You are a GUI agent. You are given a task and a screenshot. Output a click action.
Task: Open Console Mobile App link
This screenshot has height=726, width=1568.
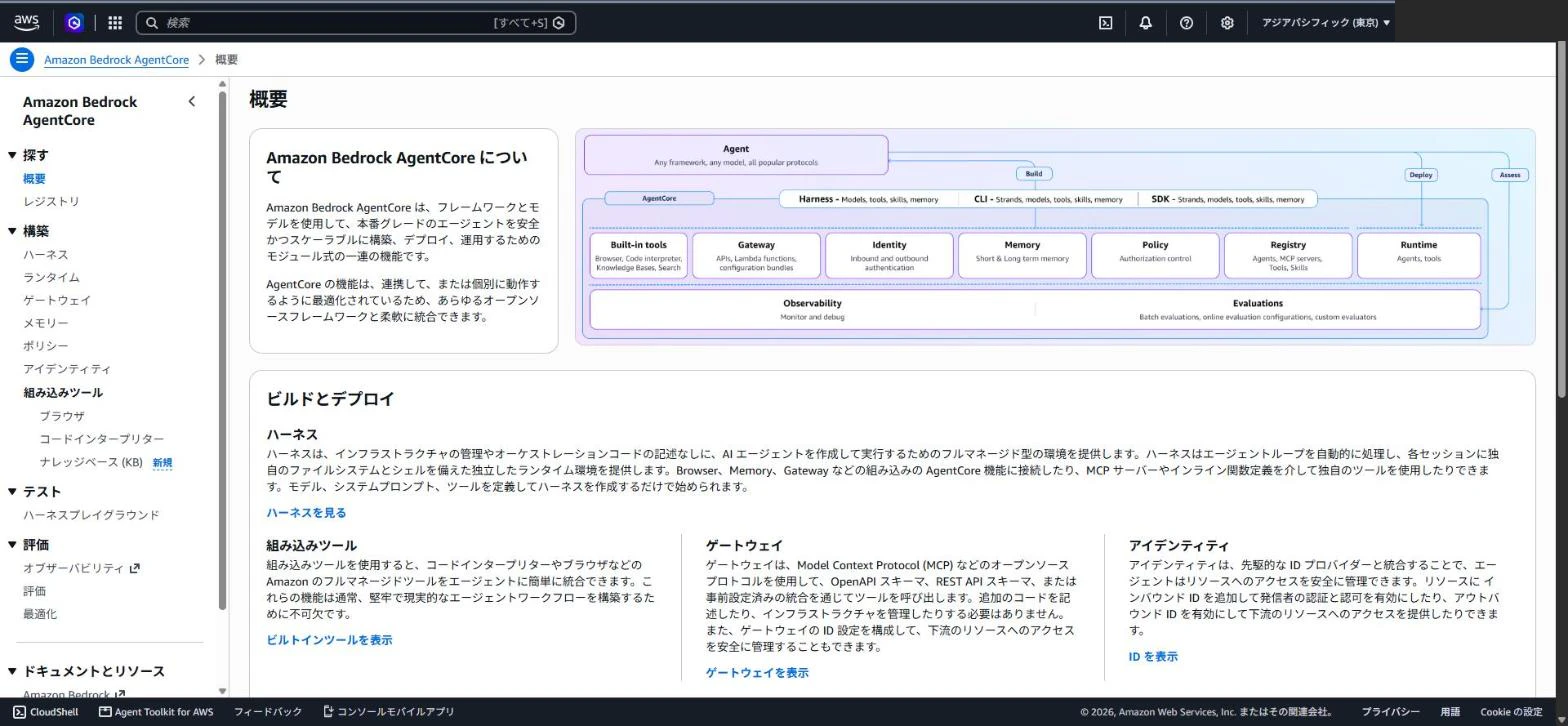[388, 712]
